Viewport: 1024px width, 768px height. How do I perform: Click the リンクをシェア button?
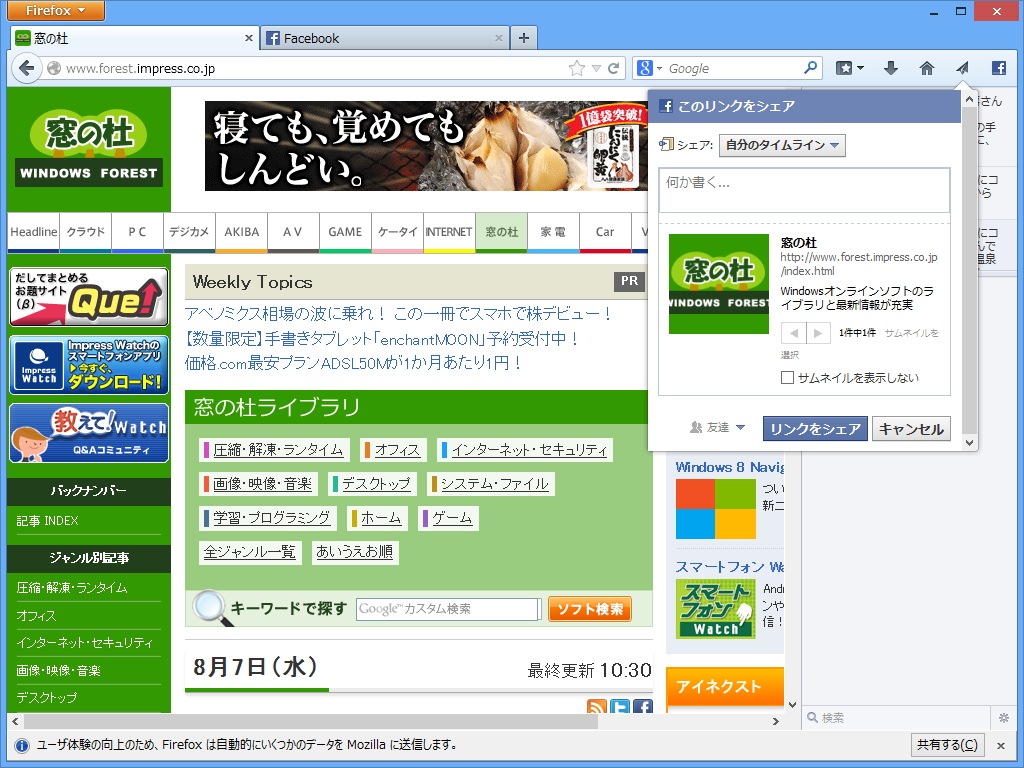click(x=815, y=428)
